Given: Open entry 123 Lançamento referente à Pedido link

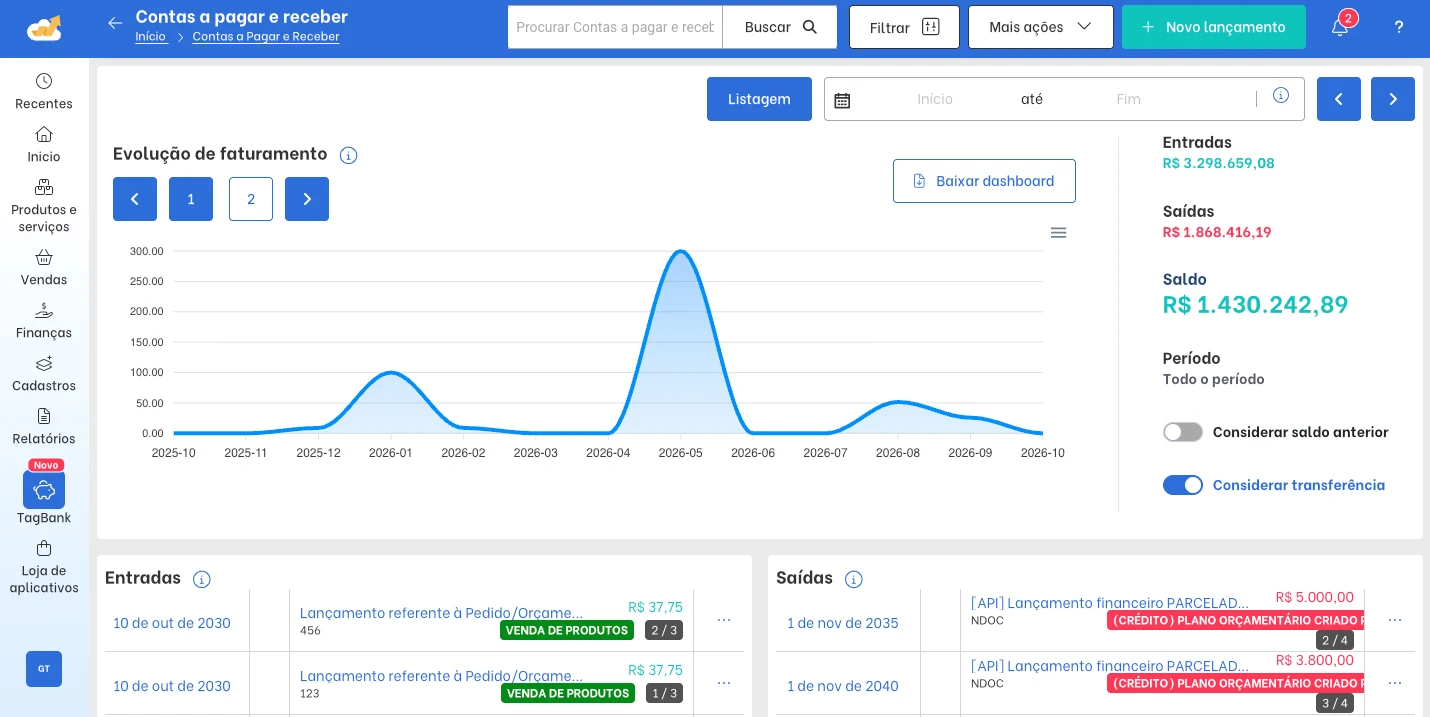Looking at the screenshot, I should [x=441, y=675].
